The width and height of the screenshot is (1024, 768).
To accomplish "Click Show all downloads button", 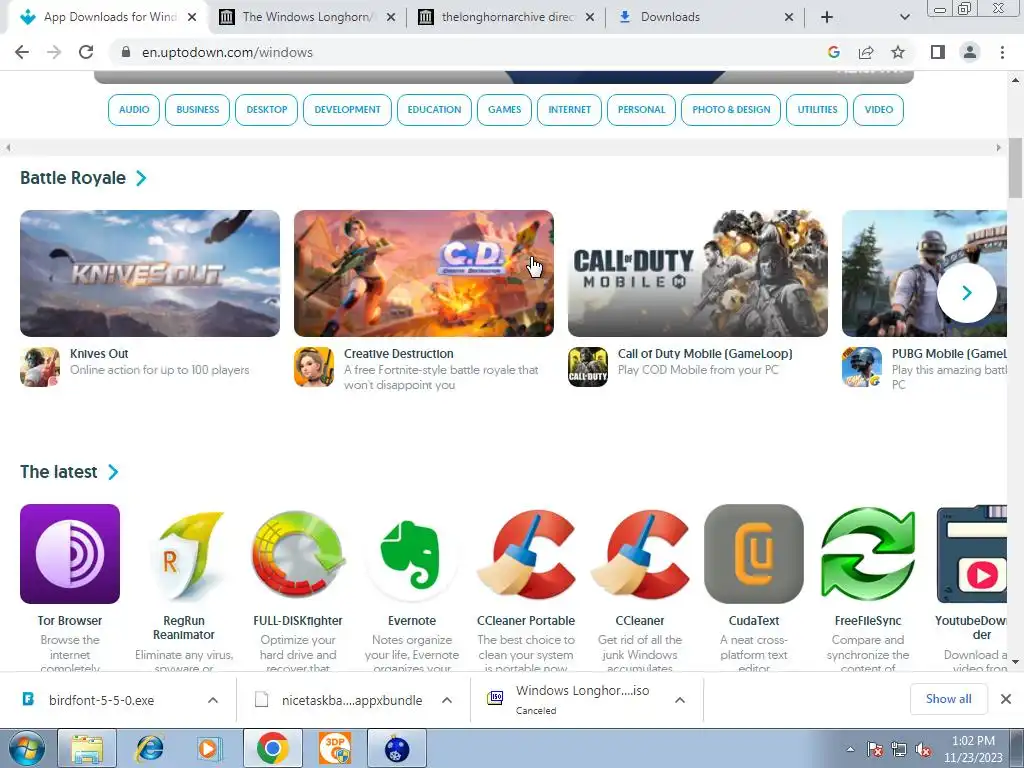I will tap(948, 699).
